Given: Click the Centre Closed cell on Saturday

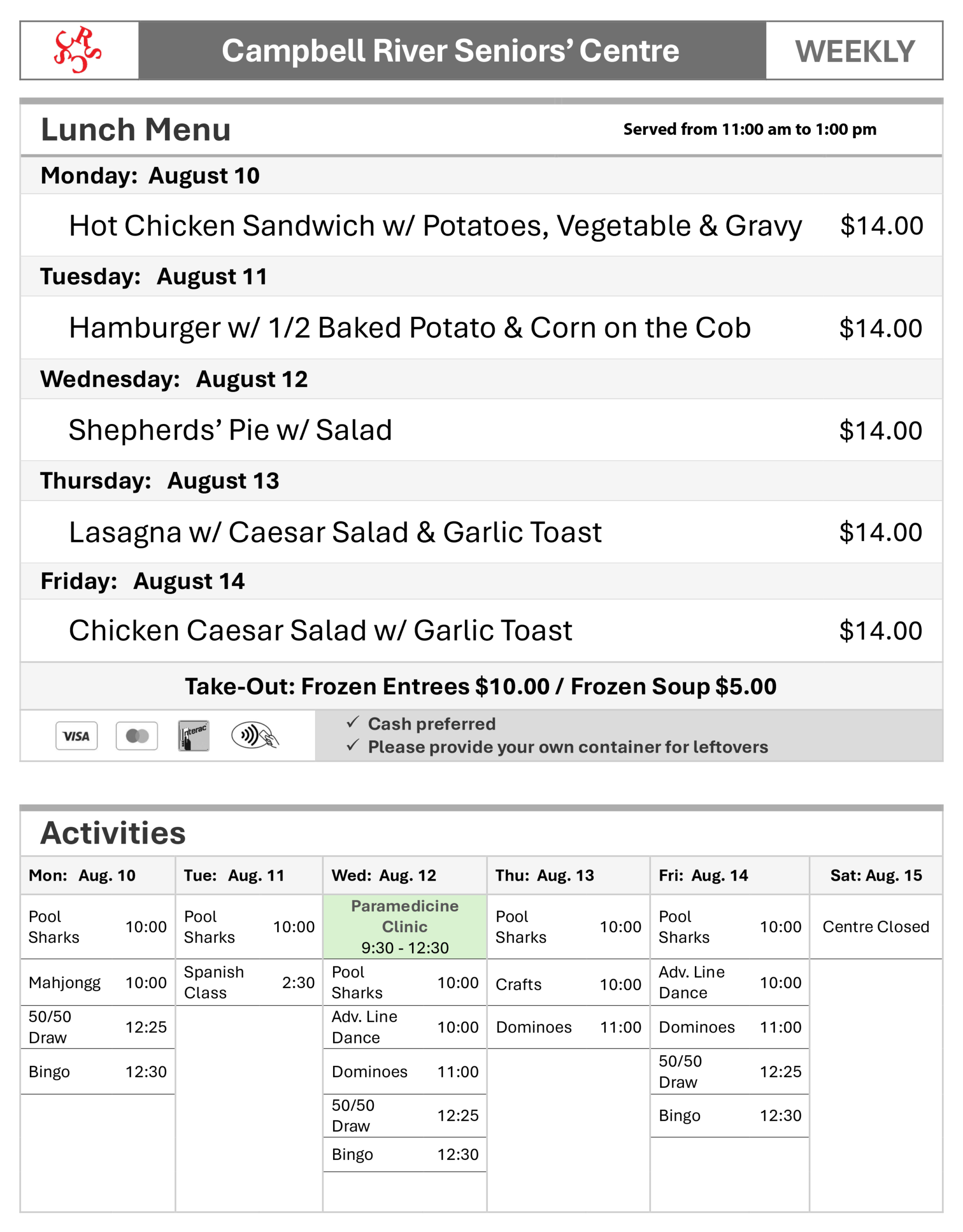Looking at the screenshot, I should 875,926.
